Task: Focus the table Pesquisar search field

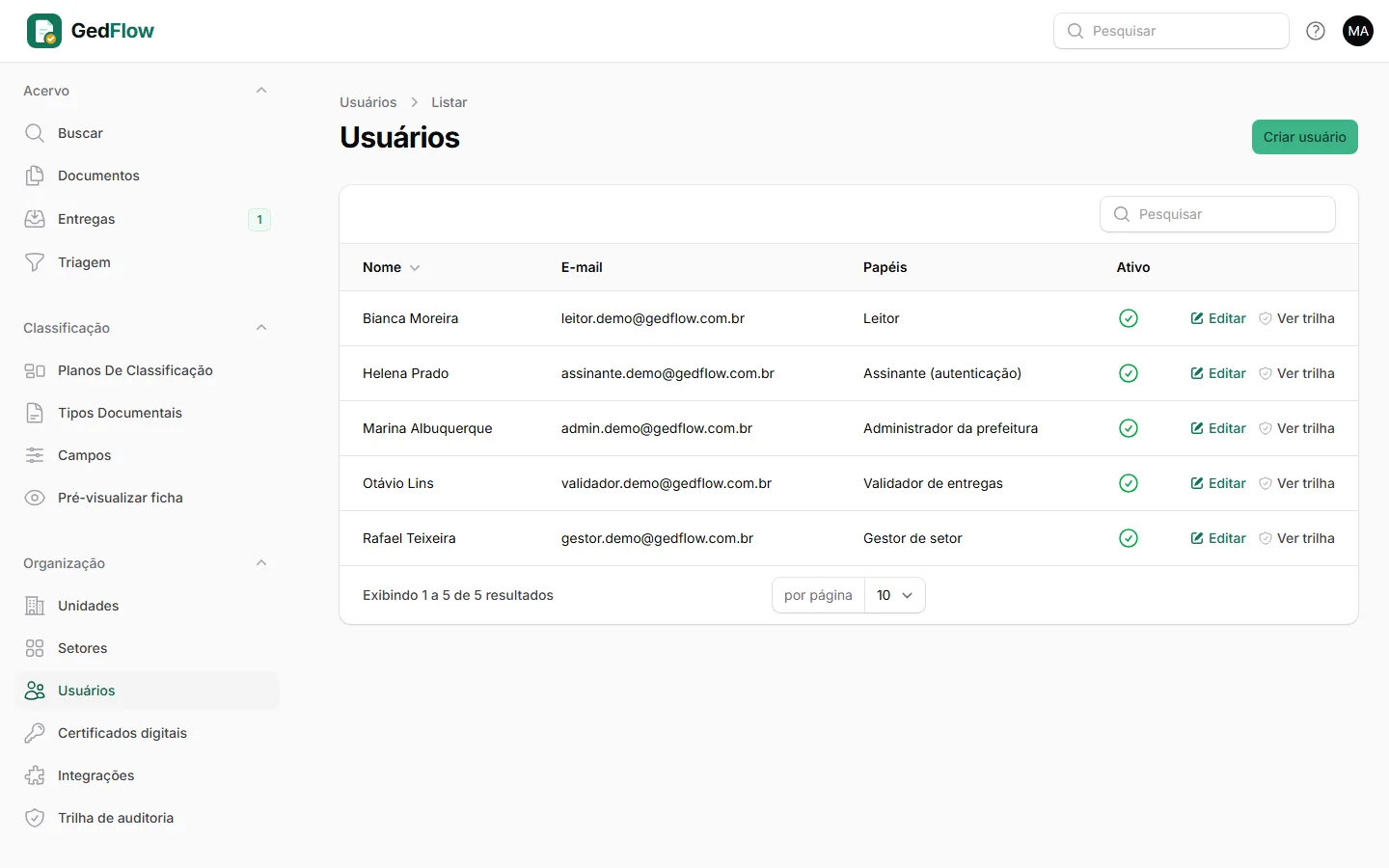Action: [x=1217, y=214]
